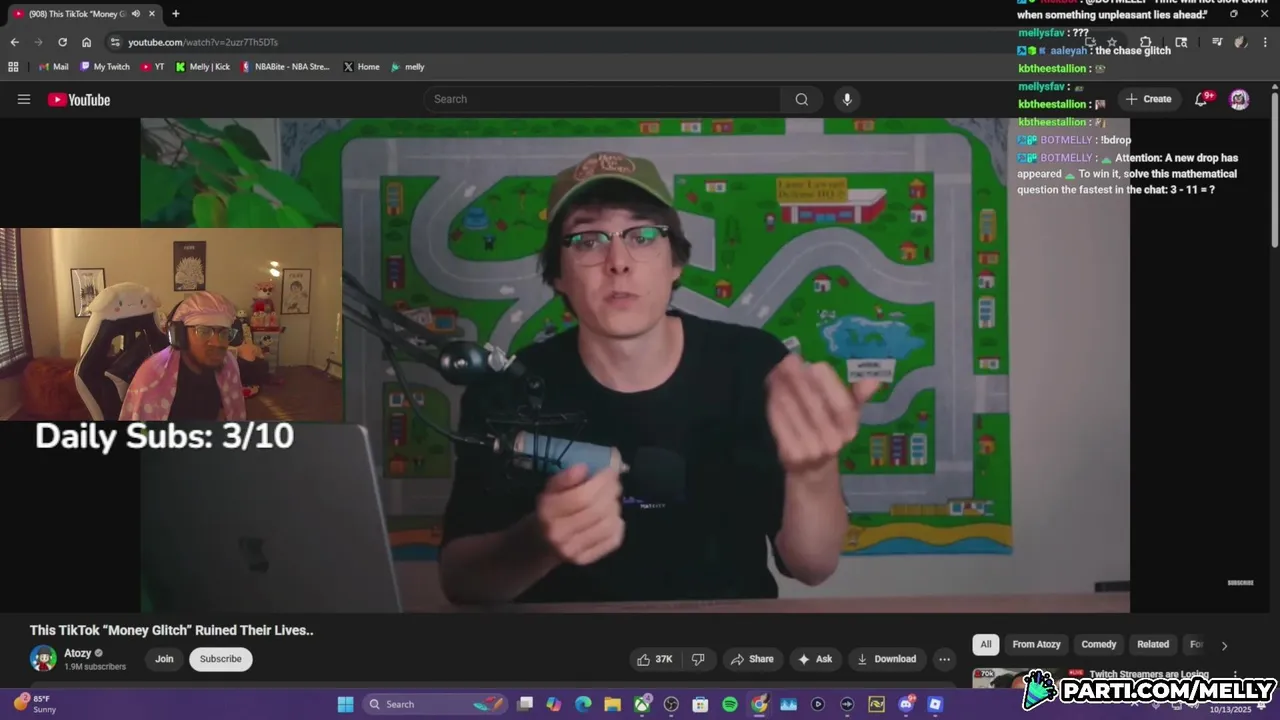Share the video
The width and height of the screenshot is (1280, 720).
[752, 659]
